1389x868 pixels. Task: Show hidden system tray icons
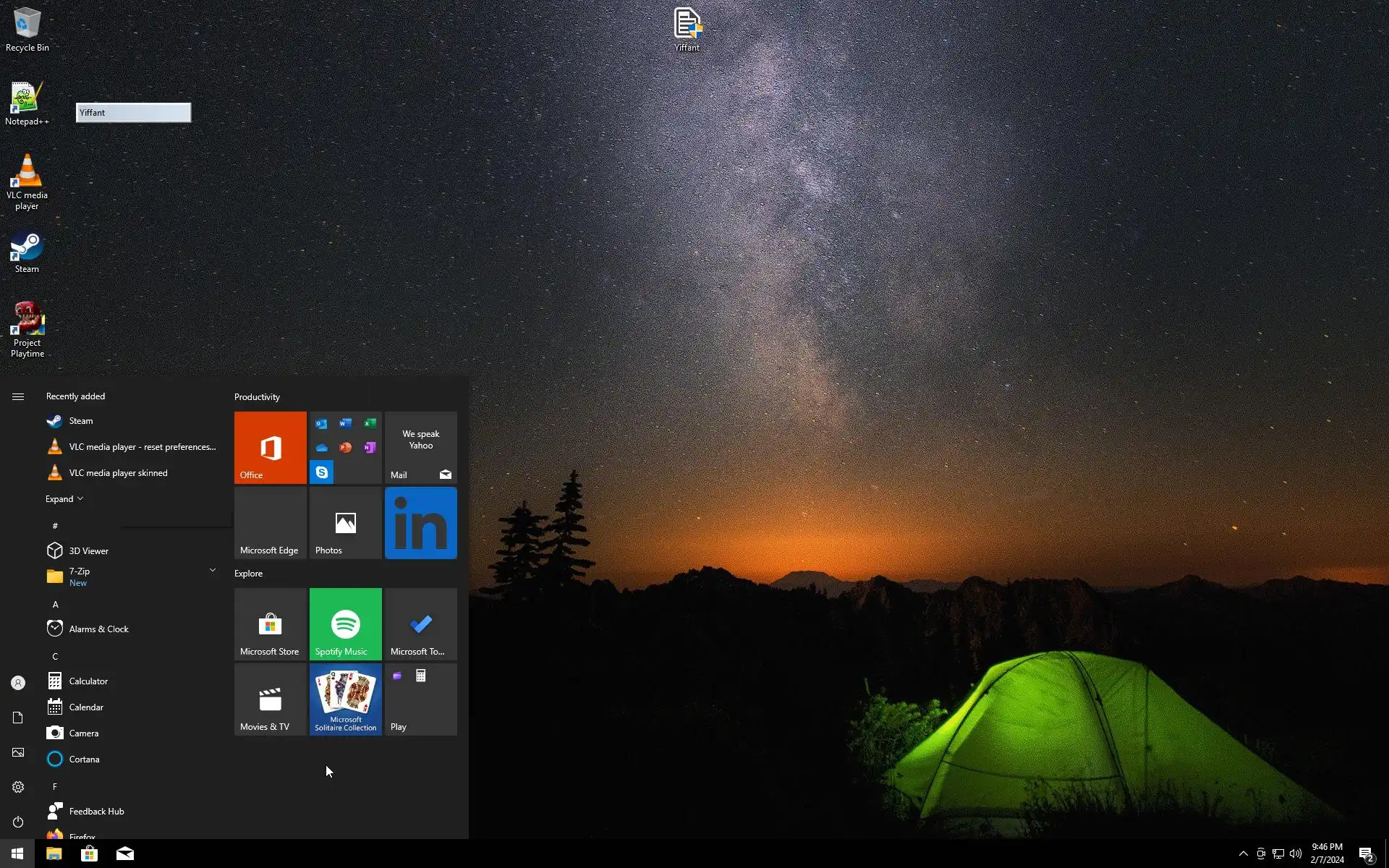pyautogui.click(x=1243, y=854)
